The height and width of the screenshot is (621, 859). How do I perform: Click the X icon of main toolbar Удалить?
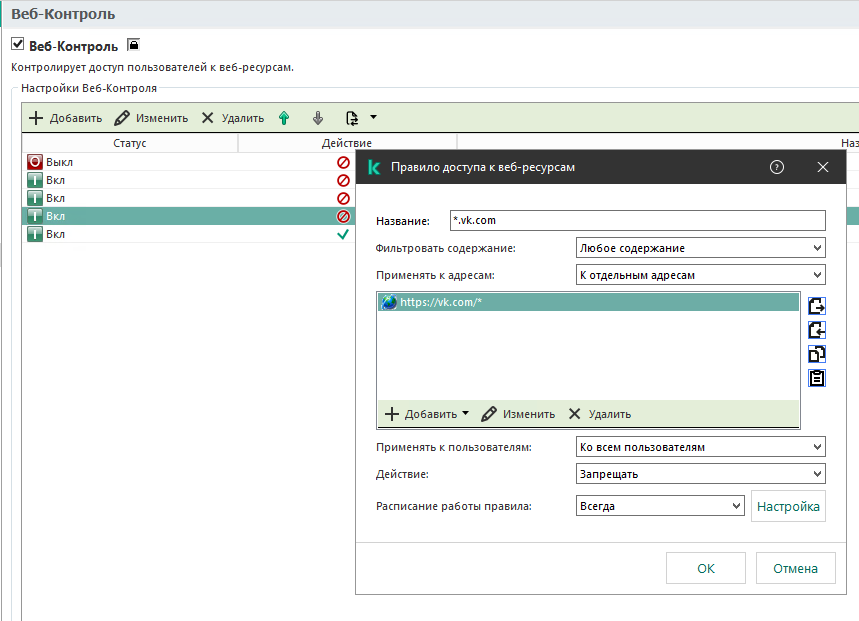click(207, 118)
